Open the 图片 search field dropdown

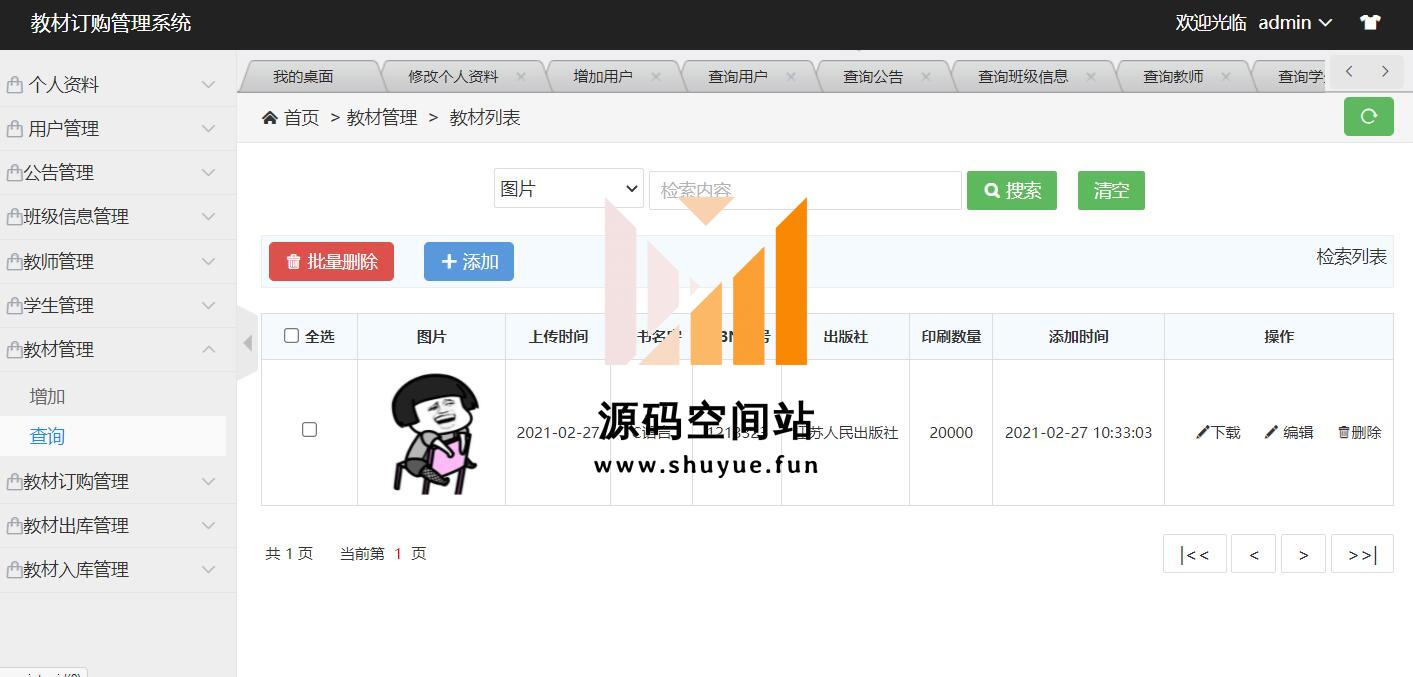[568, 189]
